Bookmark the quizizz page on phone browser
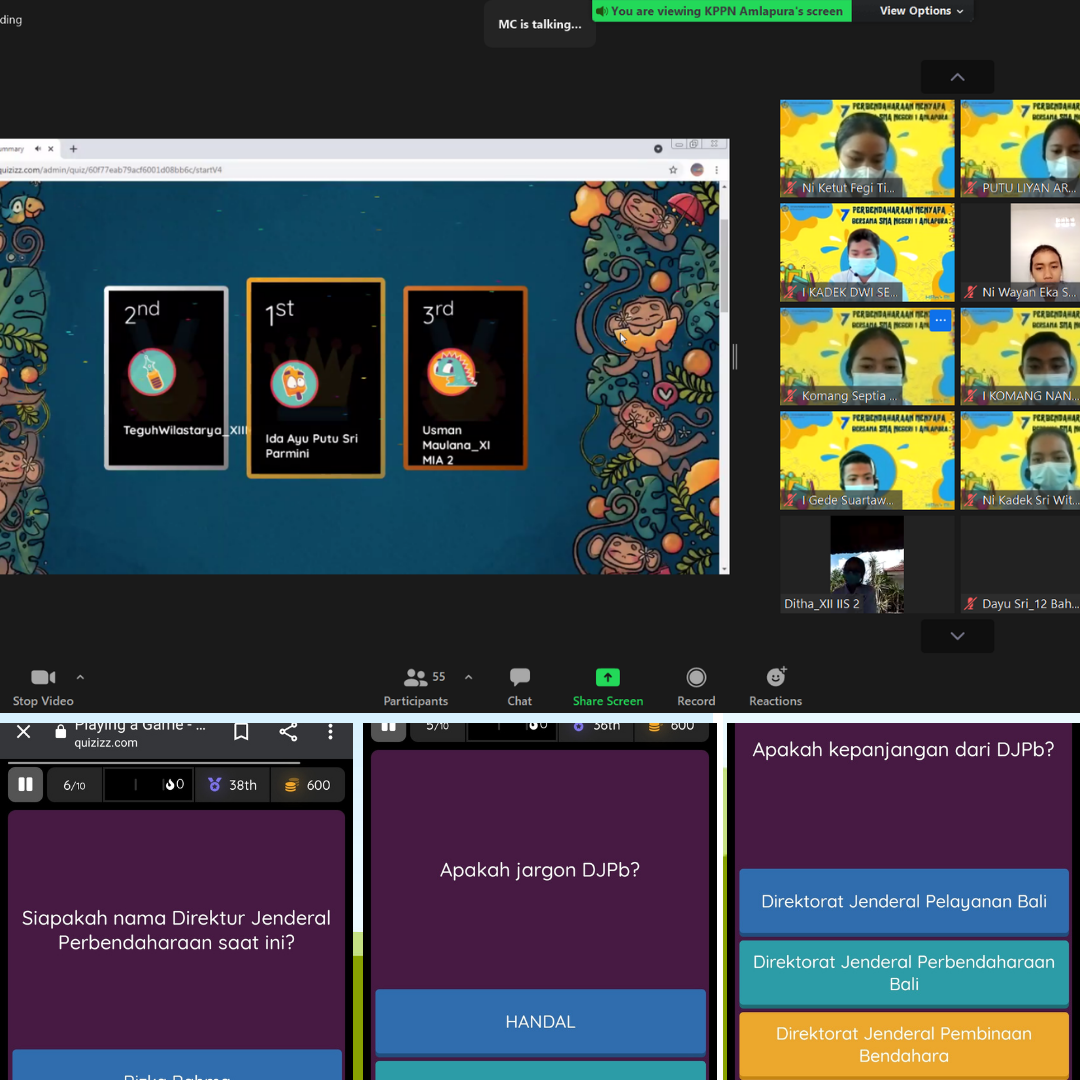Viewport: 1080px width, 1080px height. tap(241, 731)
